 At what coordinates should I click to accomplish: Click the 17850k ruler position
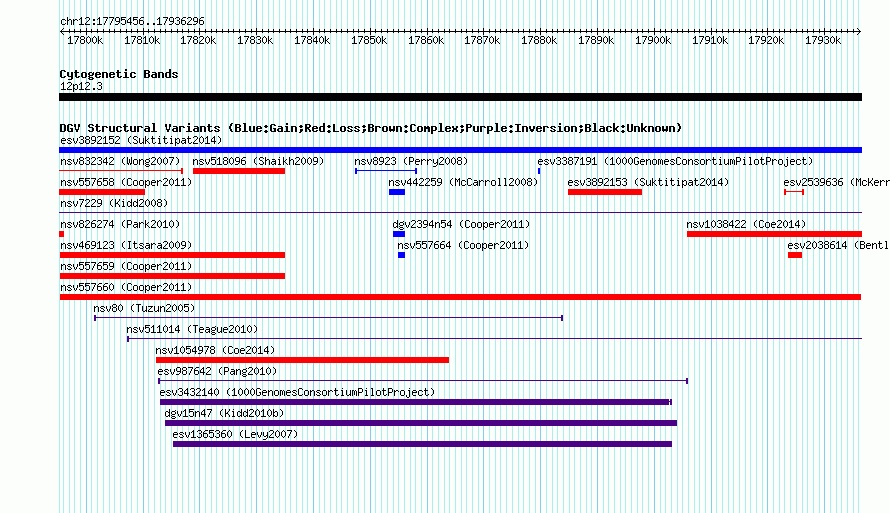click(x=369, y=40)
